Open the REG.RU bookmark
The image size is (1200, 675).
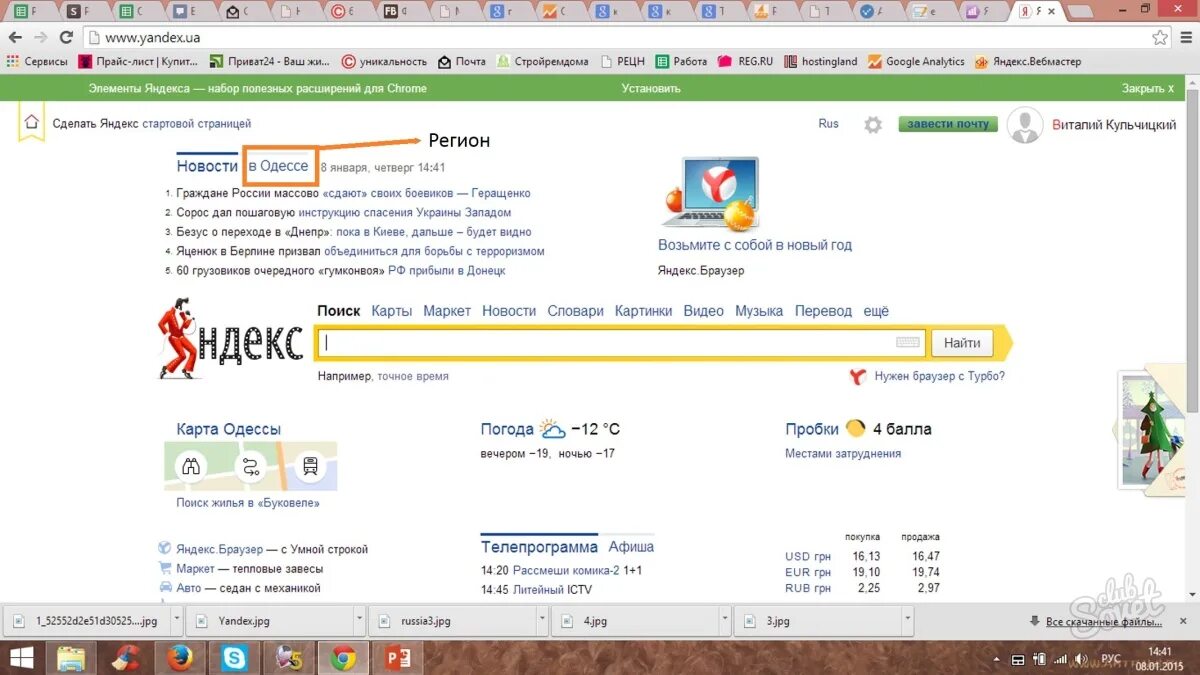746,61
